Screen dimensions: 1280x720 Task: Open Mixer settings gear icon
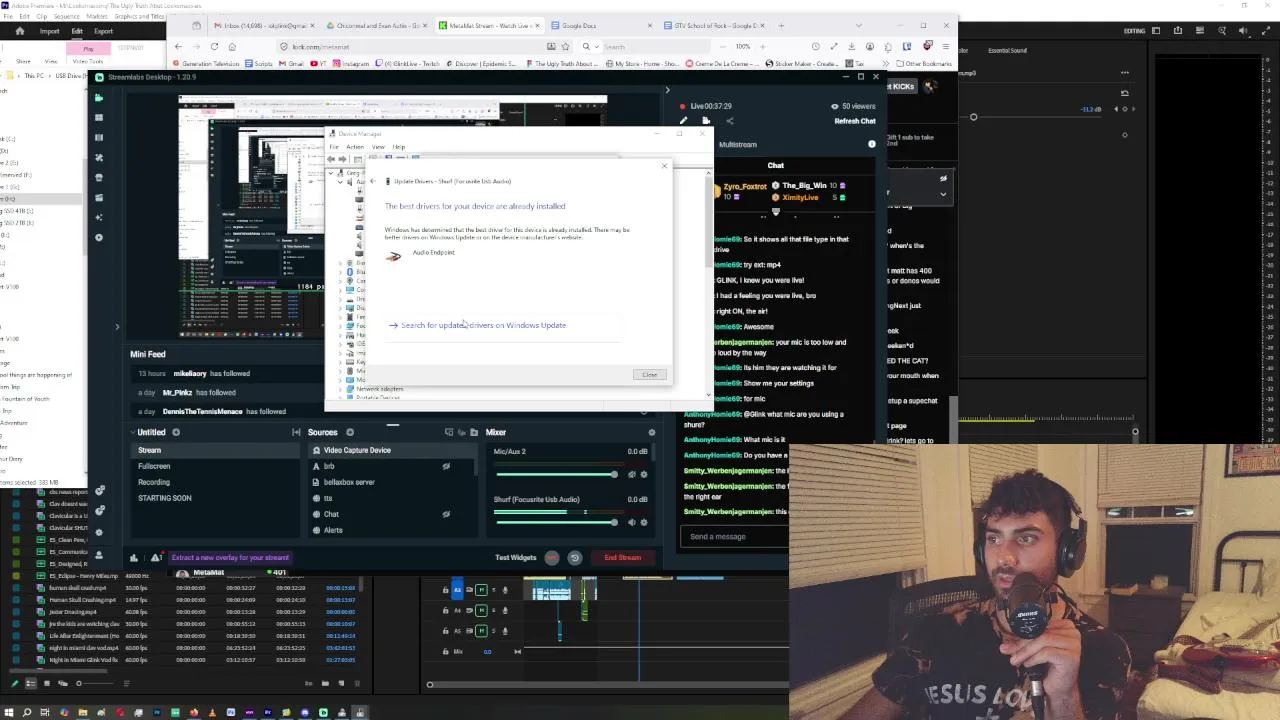pos(652,432)
